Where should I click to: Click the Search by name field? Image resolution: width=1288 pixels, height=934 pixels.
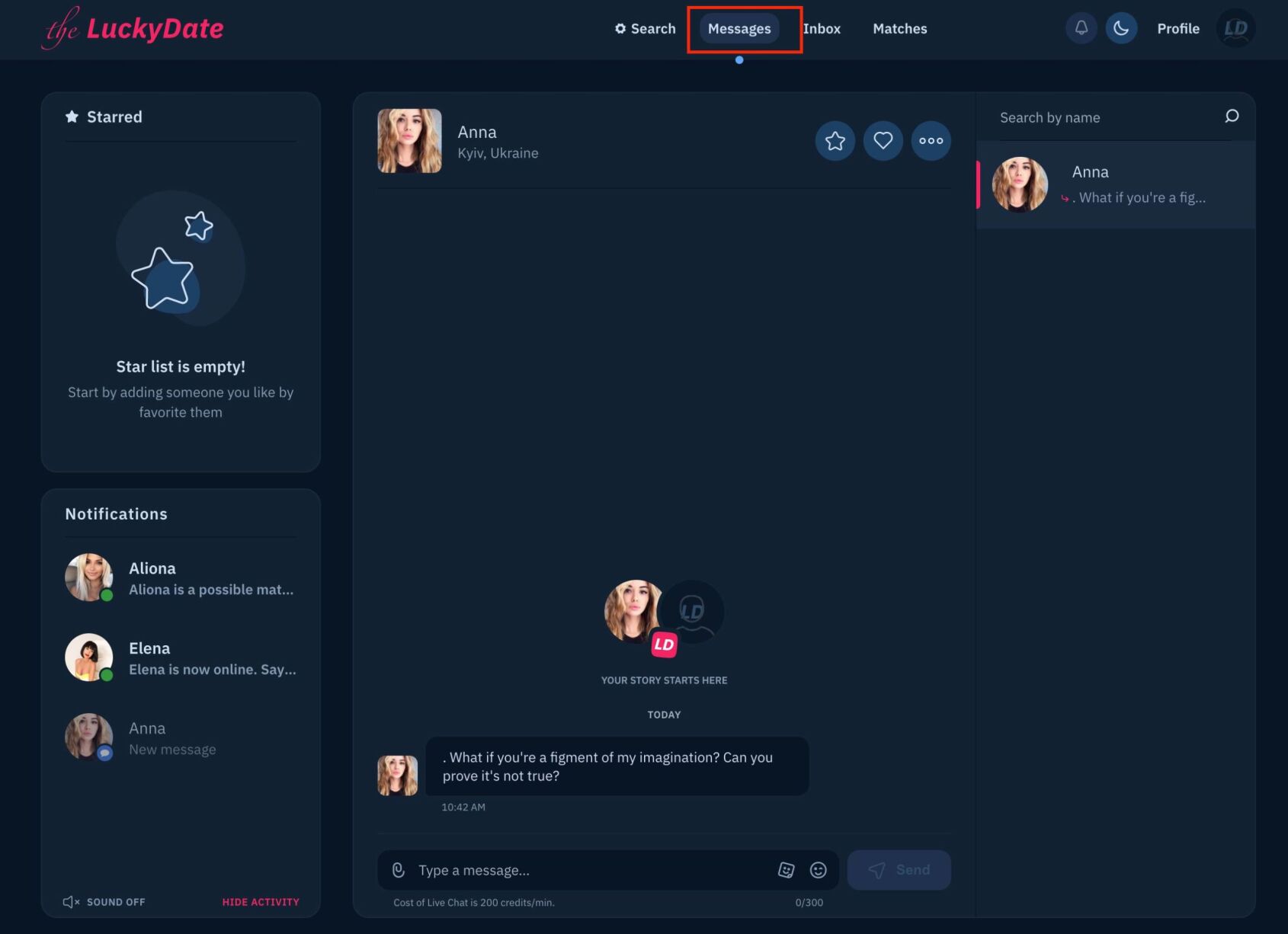coord(1105,117)
